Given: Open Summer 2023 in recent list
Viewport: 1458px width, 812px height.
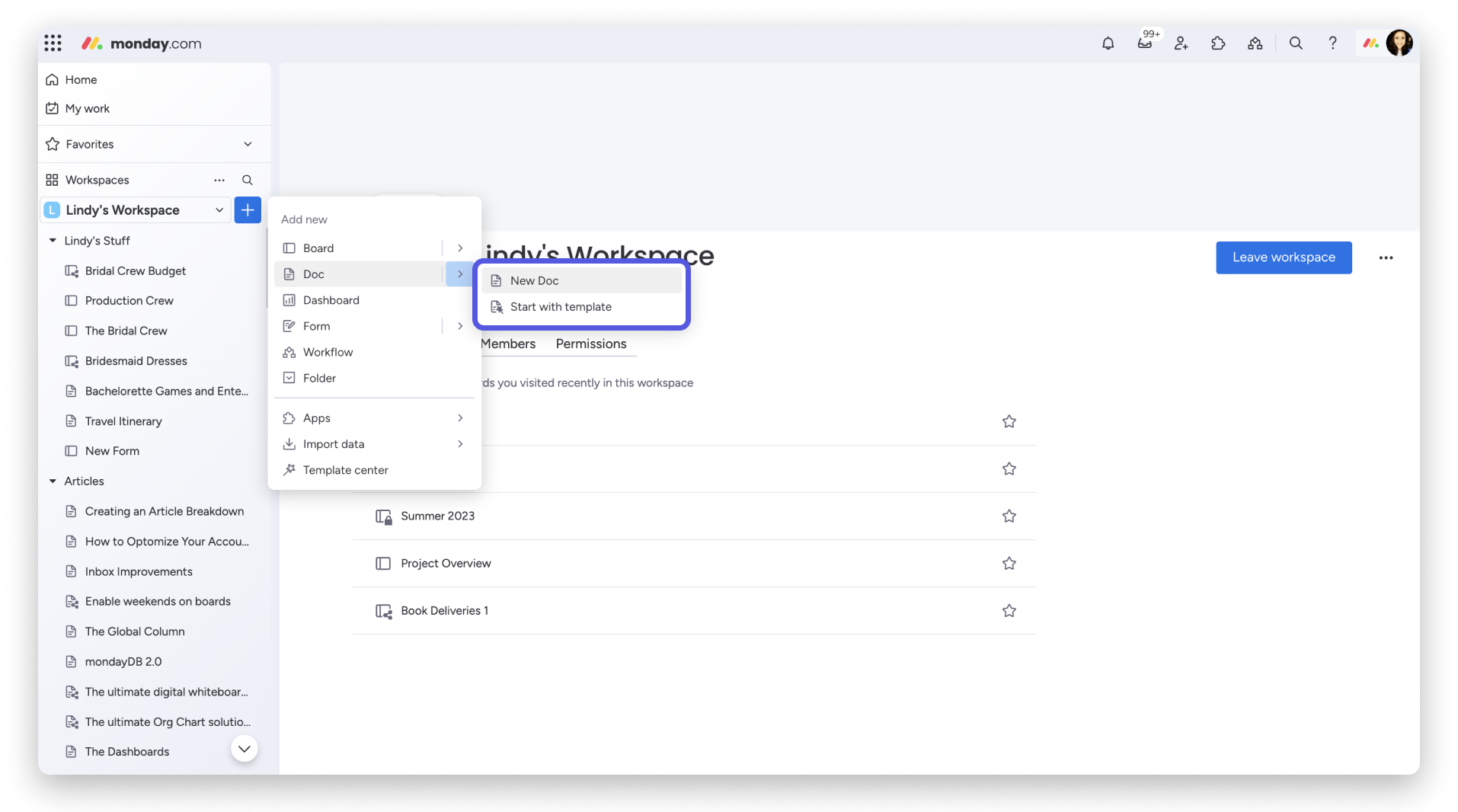Looking at the screenshot, I should click(x=437, y=516).
